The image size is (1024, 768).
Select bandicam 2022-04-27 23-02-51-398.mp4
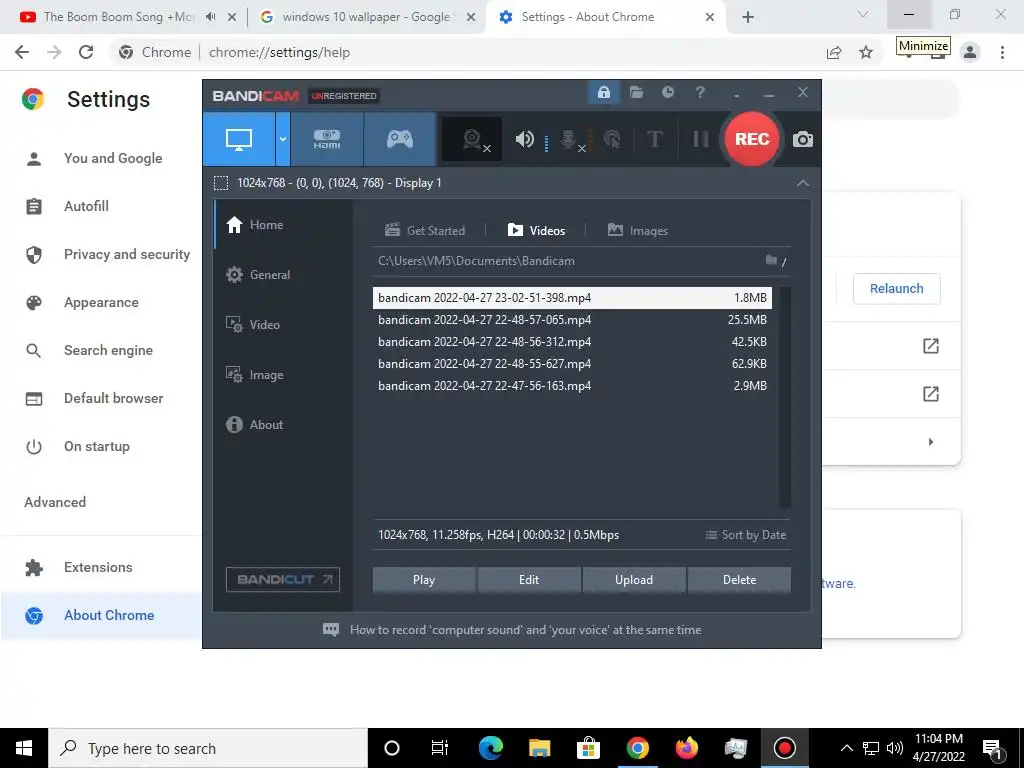pyautogui.click(x=572, y=298)
